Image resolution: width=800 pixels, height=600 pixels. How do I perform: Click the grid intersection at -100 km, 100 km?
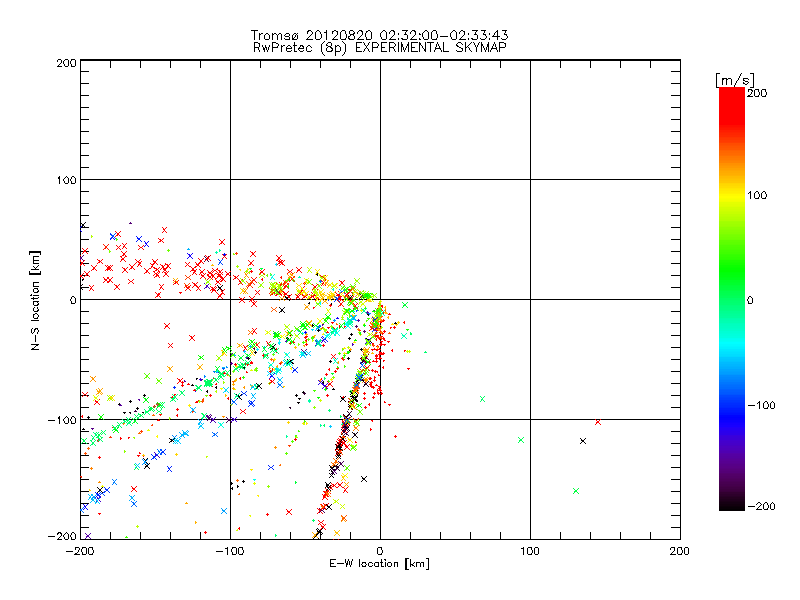[x=230, y=180]
